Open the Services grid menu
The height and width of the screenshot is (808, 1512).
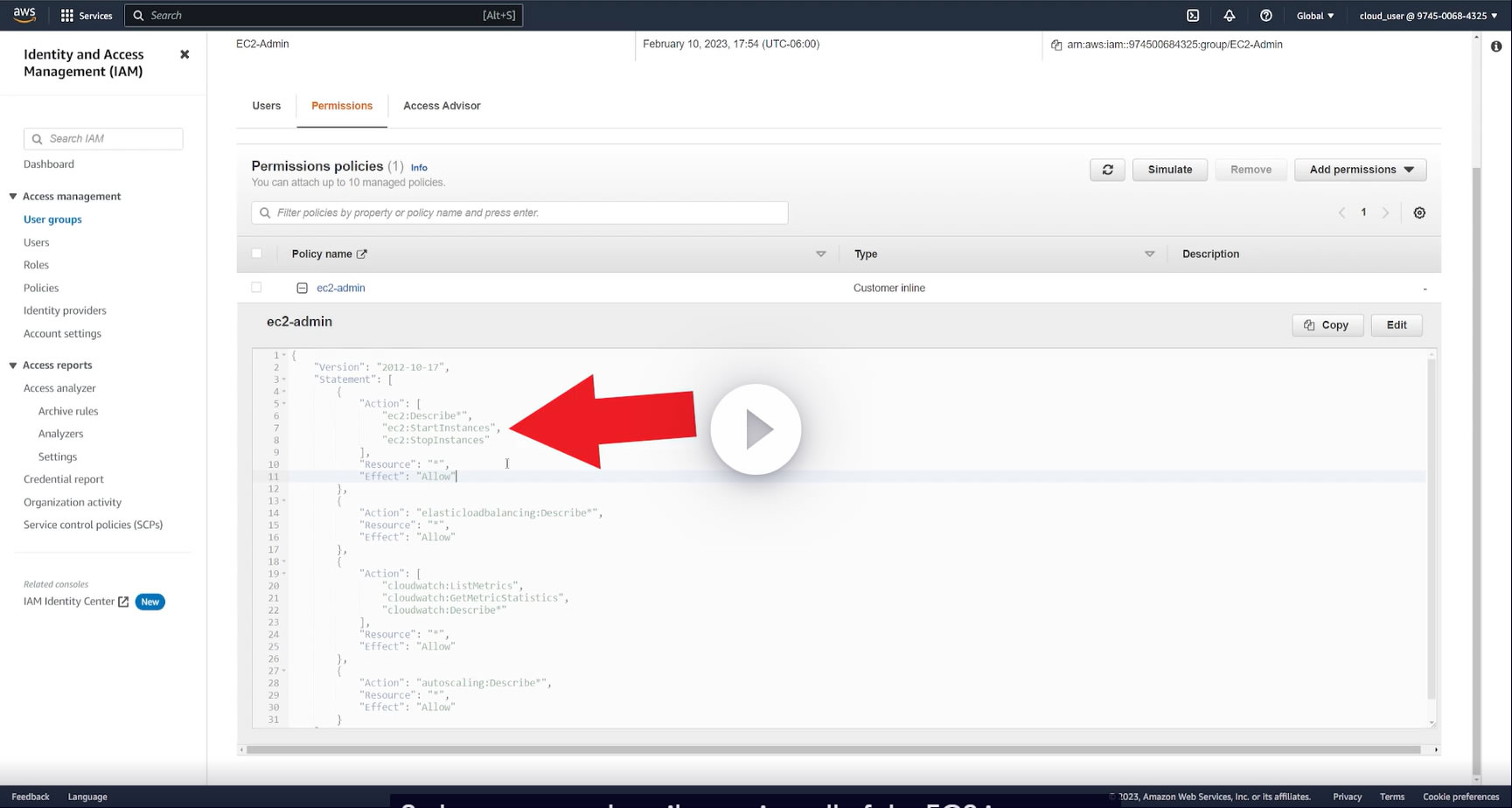coord(87,16)
